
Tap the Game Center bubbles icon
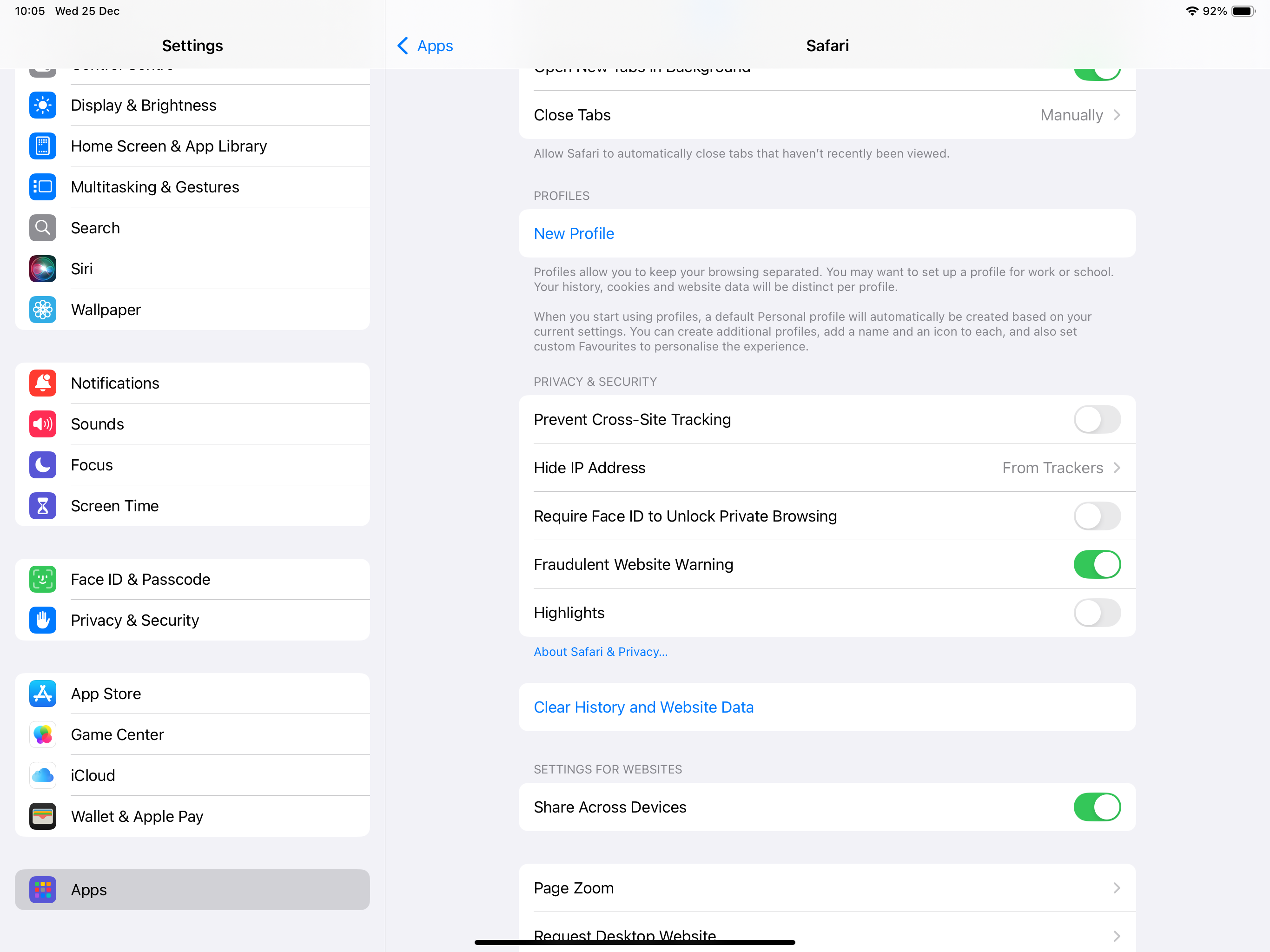42,734
